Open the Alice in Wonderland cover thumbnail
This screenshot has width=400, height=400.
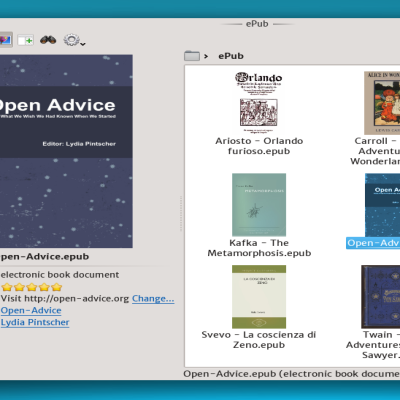point(382,103)
